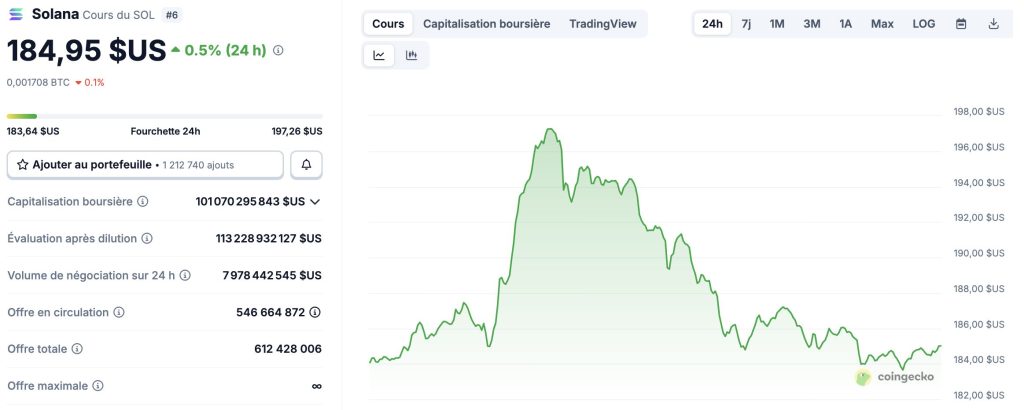The height and width of the screenshot is (410, 1024).
Task: Open the calendar date range picker
Action: point(961,24)
